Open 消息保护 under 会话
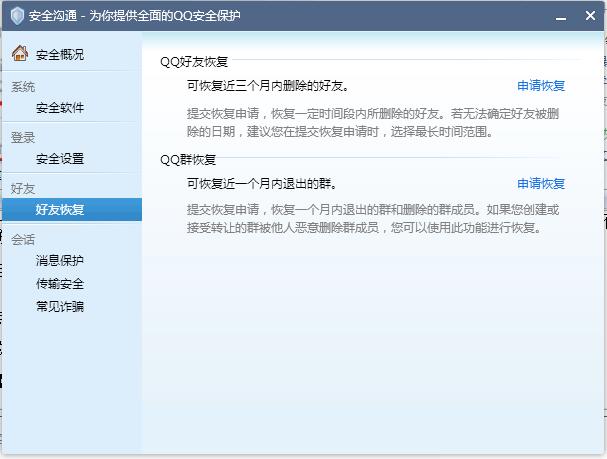Screen dimensions: 607x459 tap(60, 260)
